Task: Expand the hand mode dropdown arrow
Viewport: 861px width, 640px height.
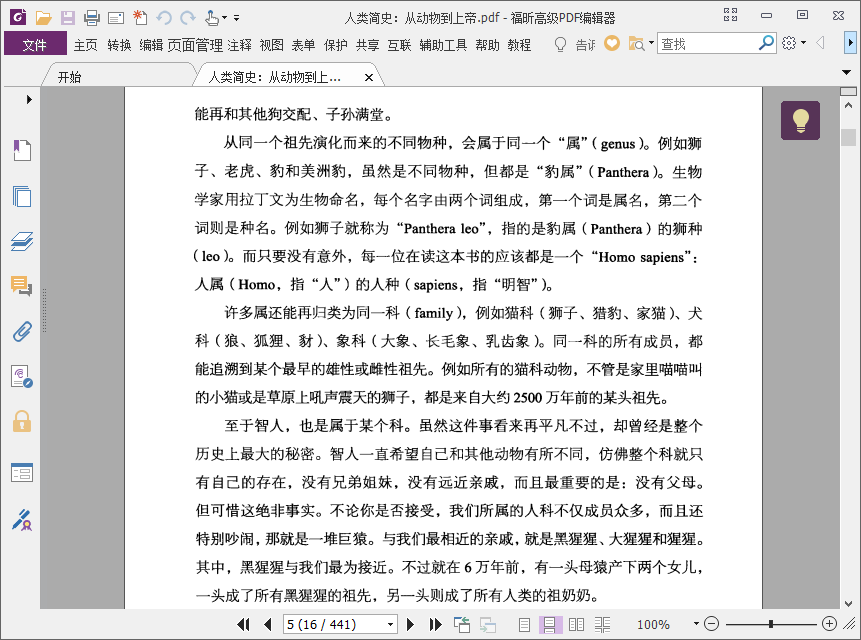Action: pos(224,19)
